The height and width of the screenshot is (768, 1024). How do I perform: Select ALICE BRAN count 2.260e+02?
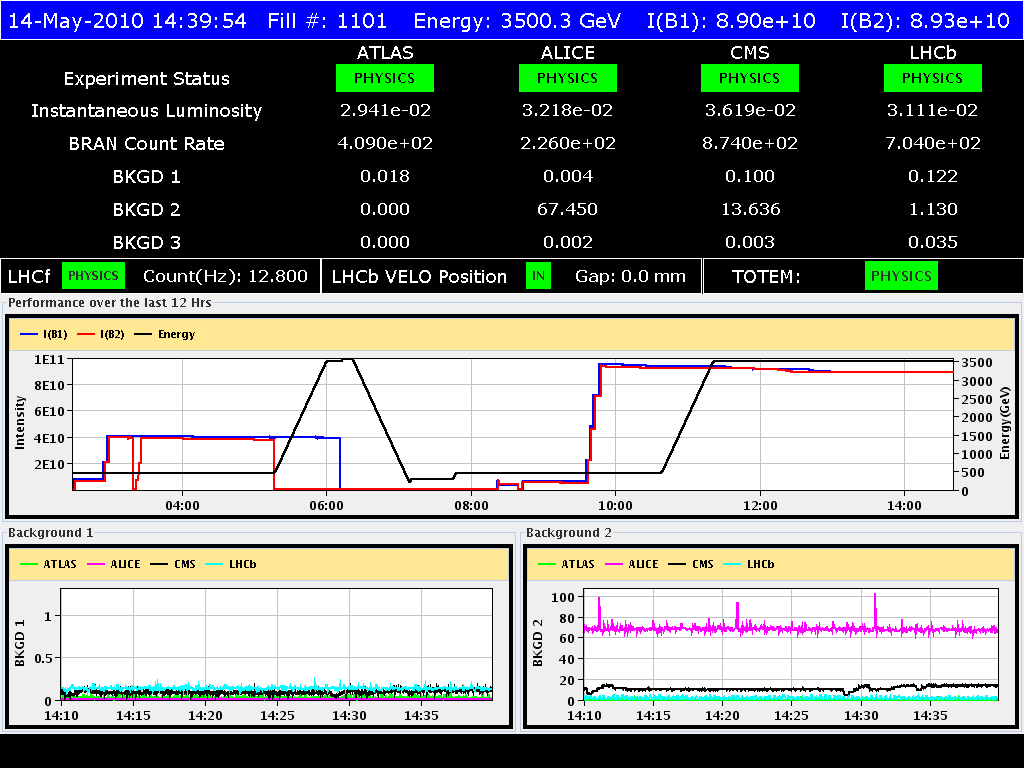[568, 143]
